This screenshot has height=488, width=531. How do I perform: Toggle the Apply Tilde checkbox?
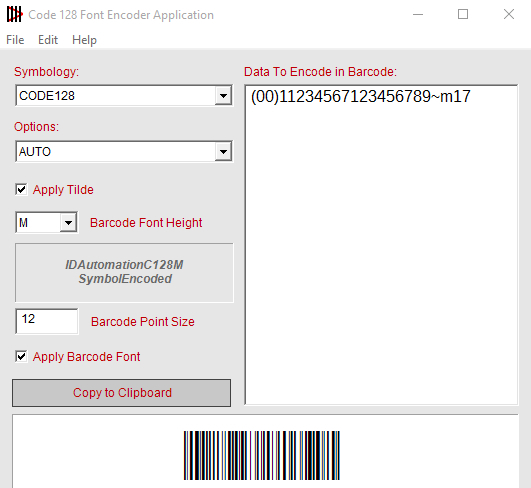(x=21, y=189)
